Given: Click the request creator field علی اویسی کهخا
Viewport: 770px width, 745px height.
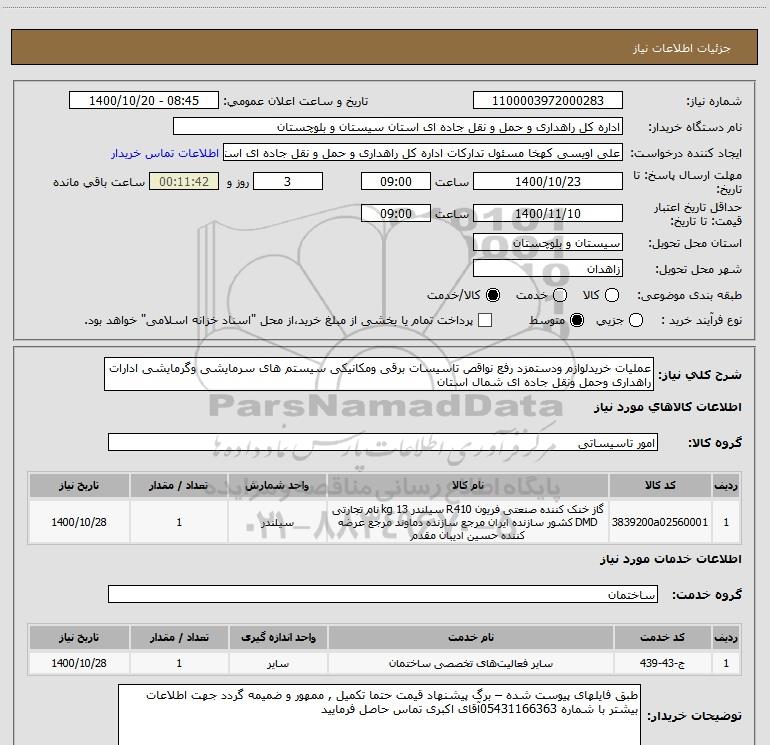Looking at the screenshot, I should point(423,153).
